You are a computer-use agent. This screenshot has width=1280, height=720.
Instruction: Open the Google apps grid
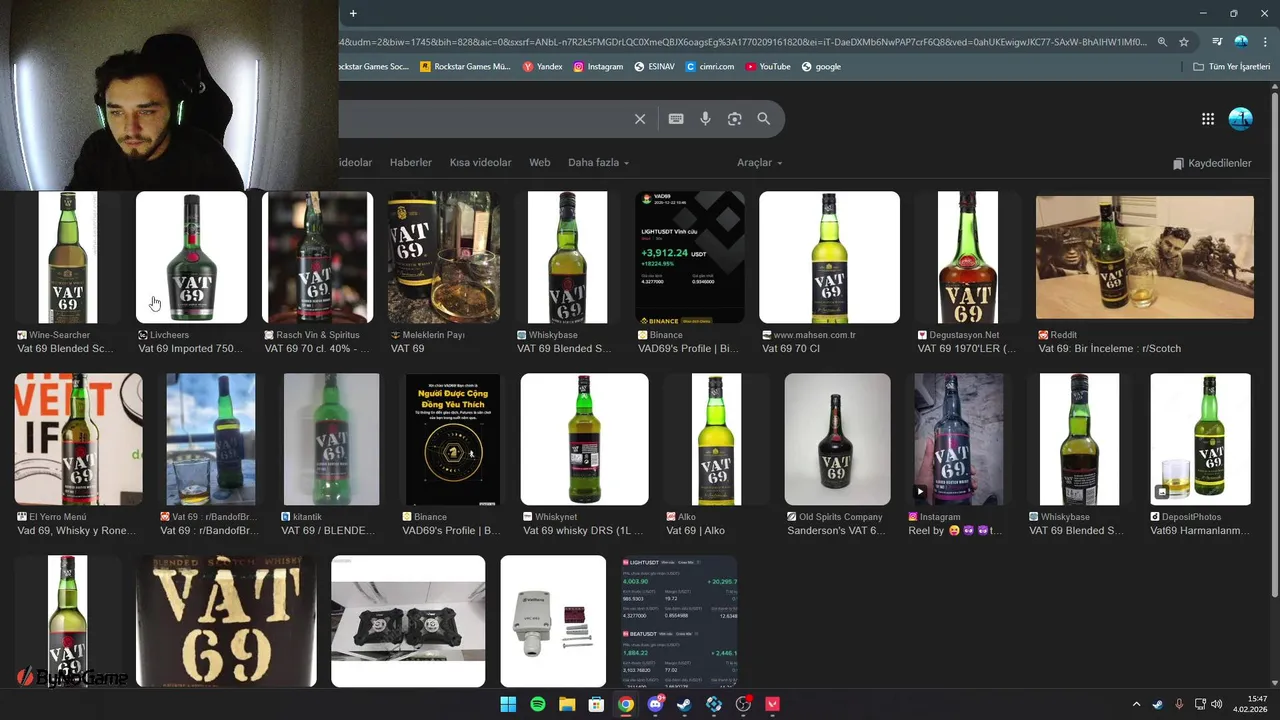[1208, 119]
